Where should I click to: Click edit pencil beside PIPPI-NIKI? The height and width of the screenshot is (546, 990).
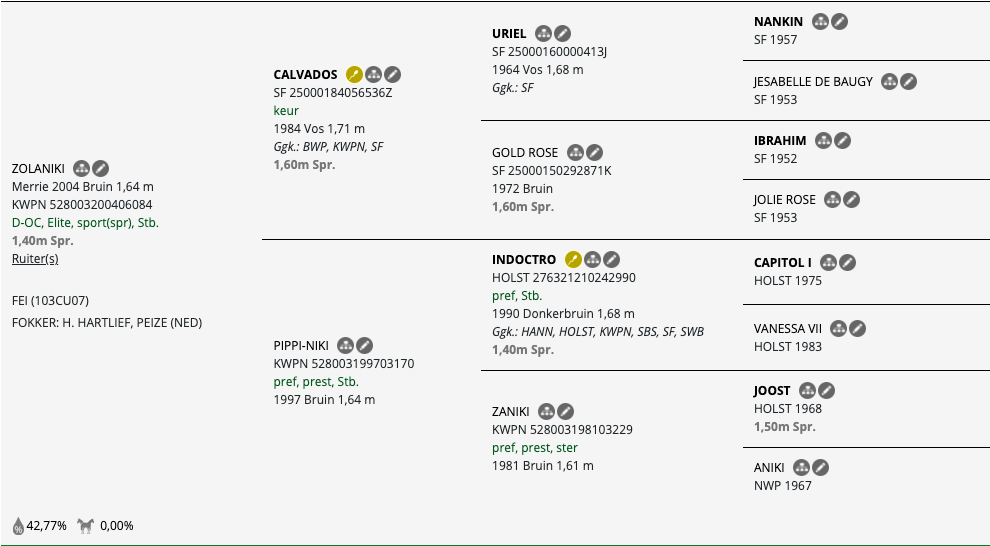pos(364,345)
